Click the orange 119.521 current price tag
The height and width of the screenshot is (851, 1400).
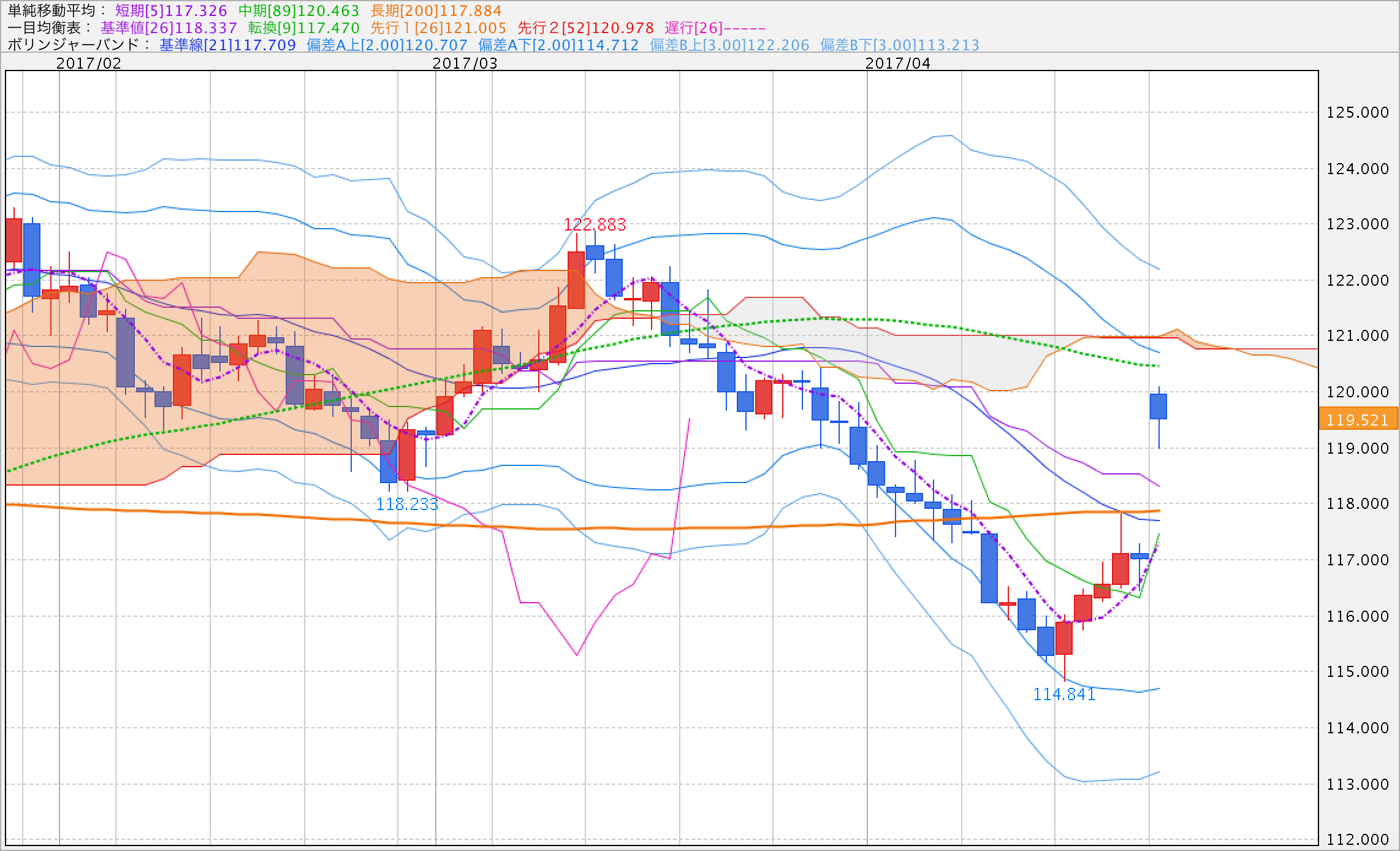pyautogui.click(x=1358, y=420)
